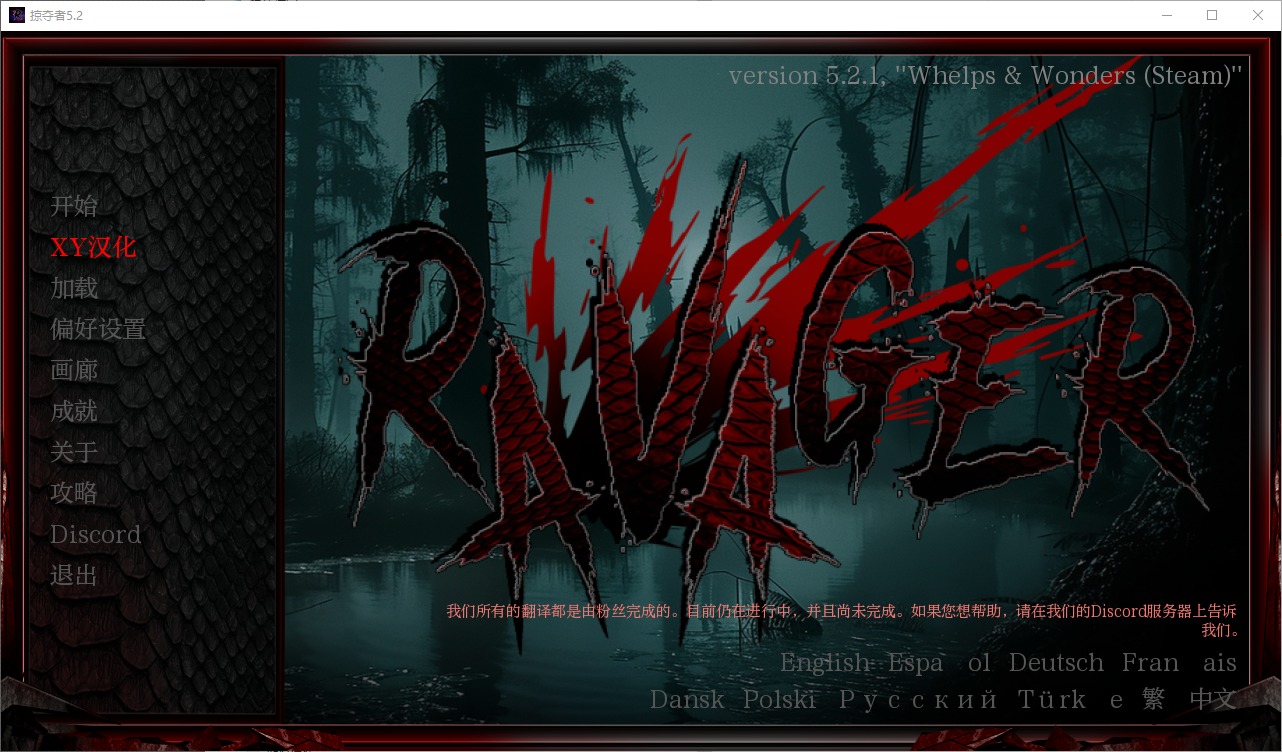Switch language to Polski

779,699
